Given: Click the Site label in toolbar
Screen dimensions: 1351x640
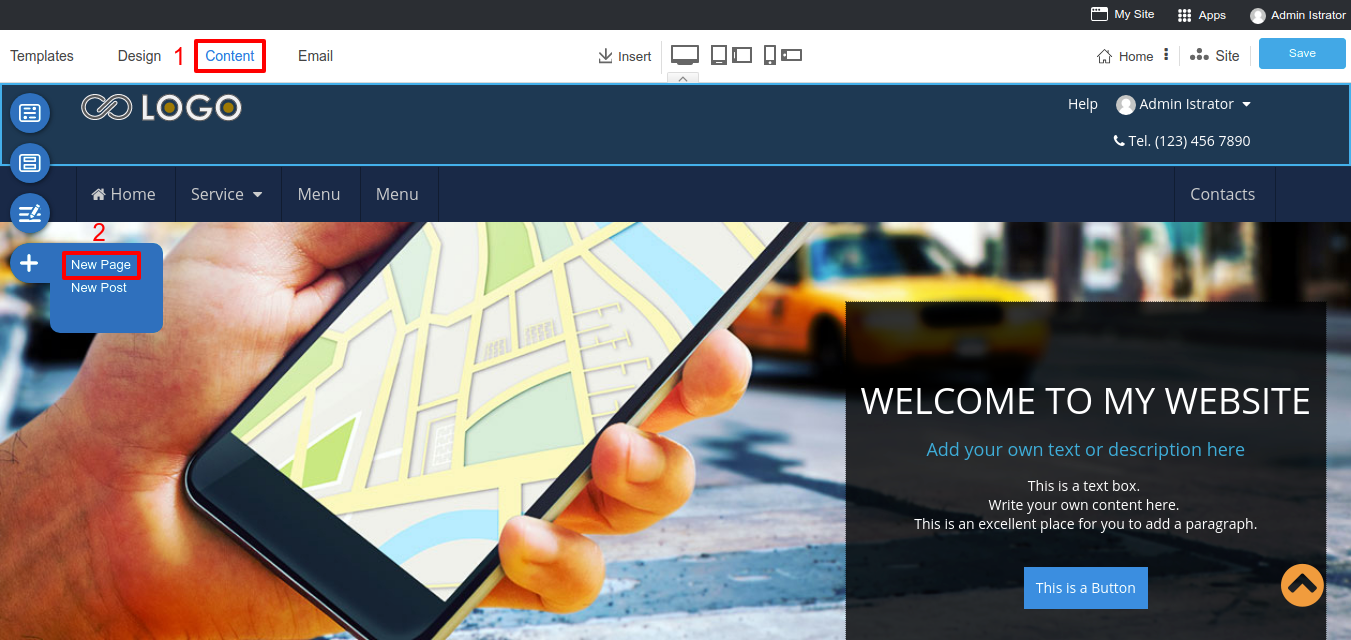Looking at the screenshot, I should click(1227, 56).
